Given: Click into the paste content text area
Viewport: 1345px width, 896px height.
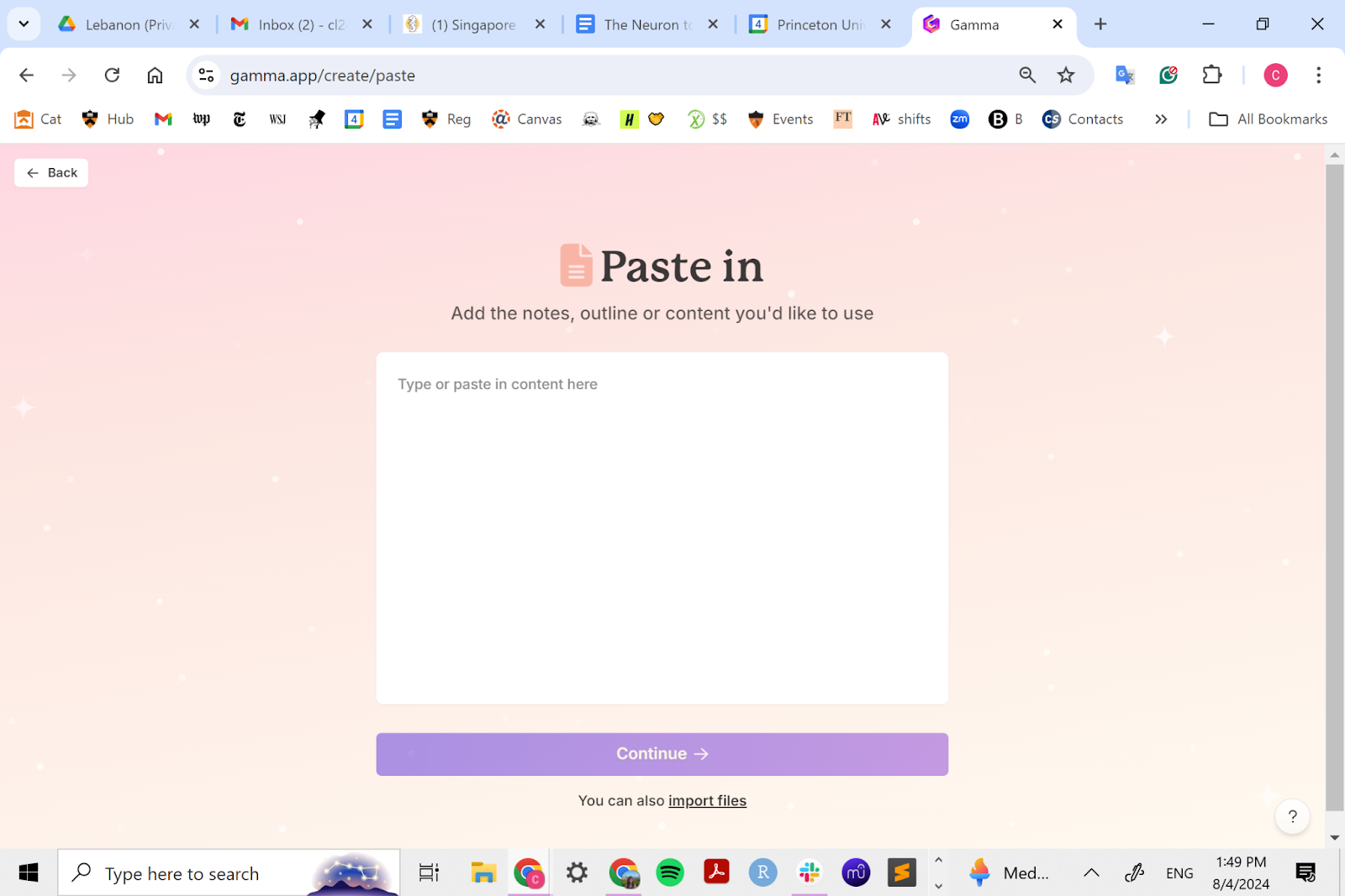Looking at the screenshot, I should tap(662, 528).
